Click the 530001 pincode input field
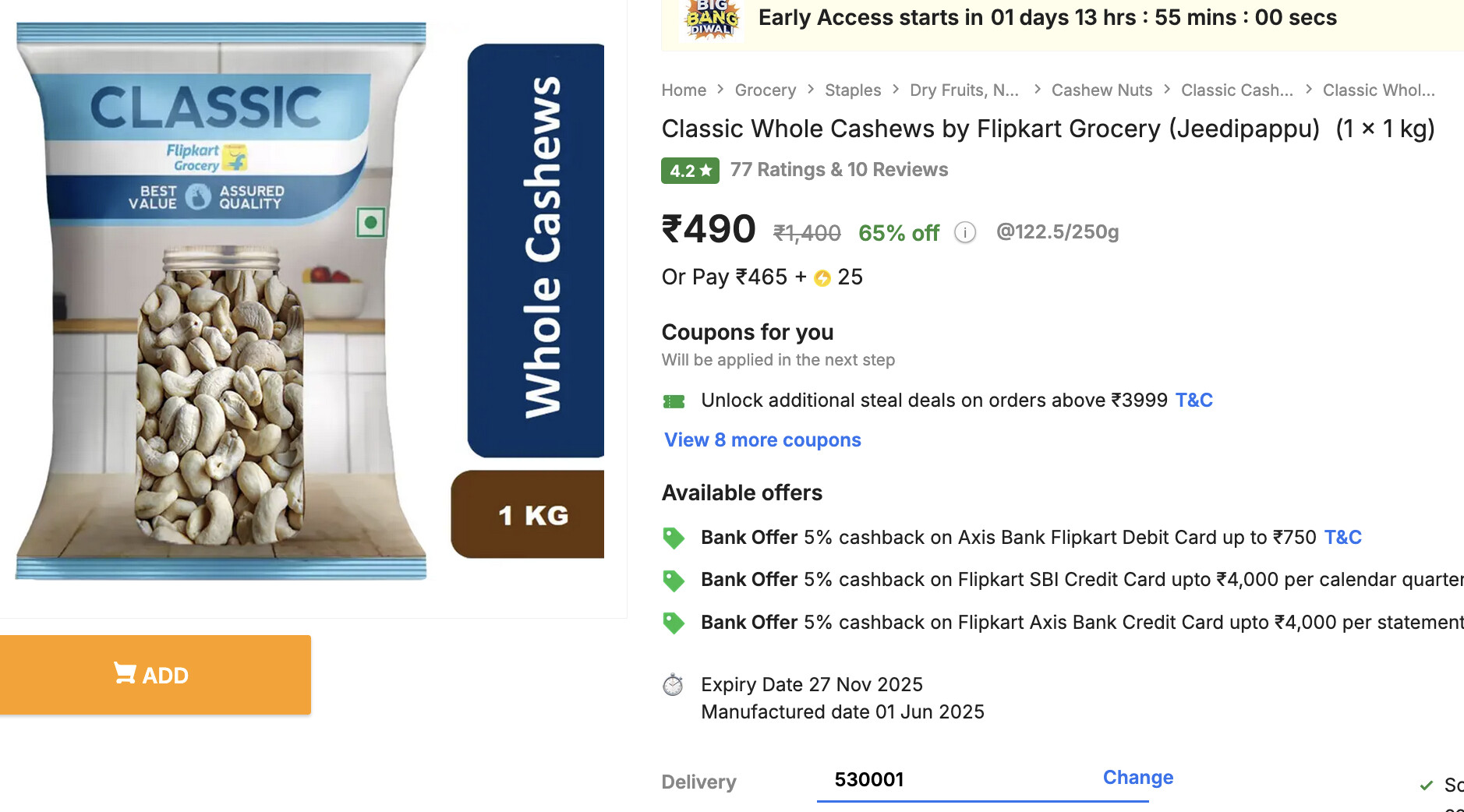This screenshot has height=812, width=1464. click(x=935, y=780)
